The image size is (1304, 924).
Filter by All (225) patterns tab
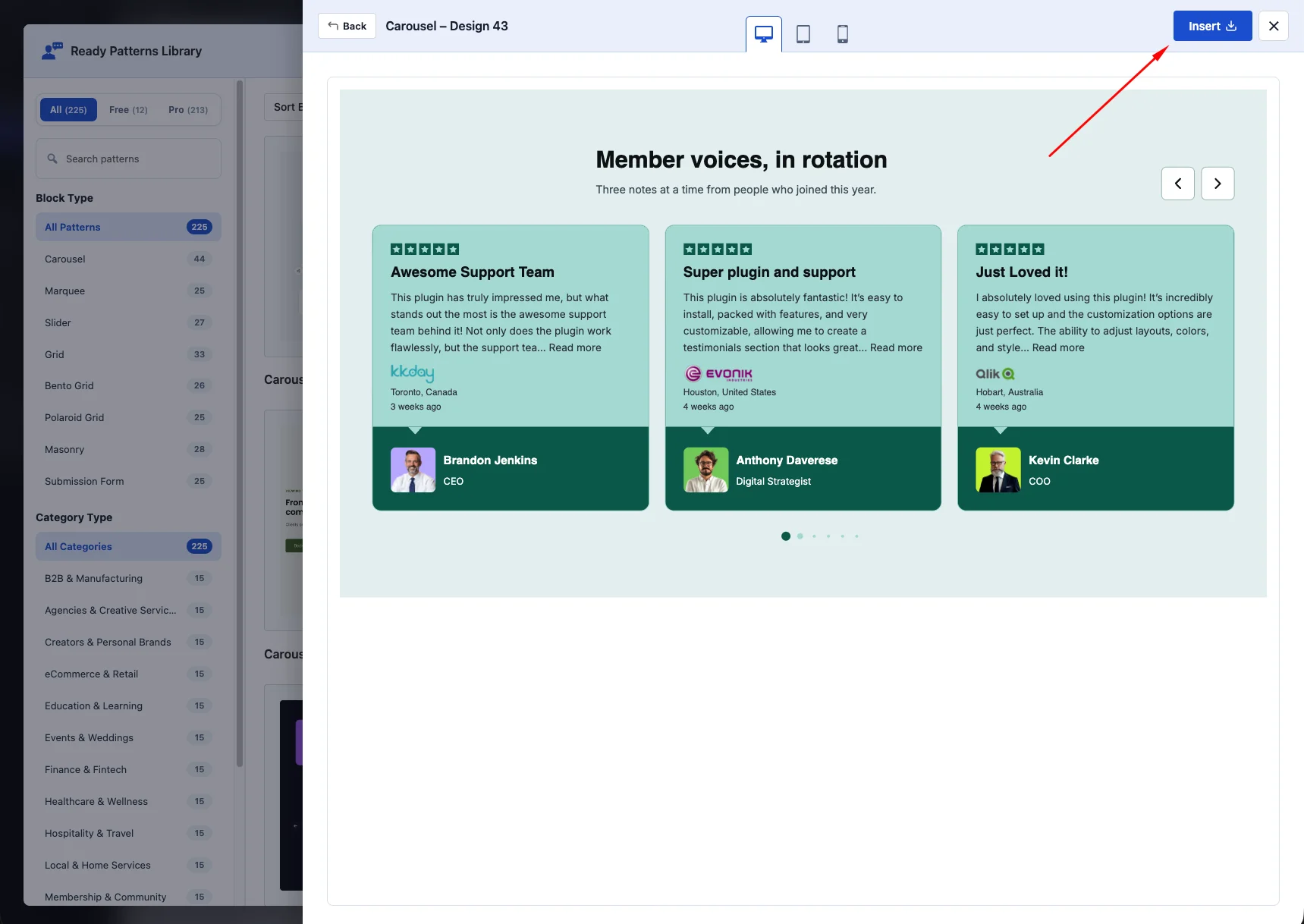68,109
